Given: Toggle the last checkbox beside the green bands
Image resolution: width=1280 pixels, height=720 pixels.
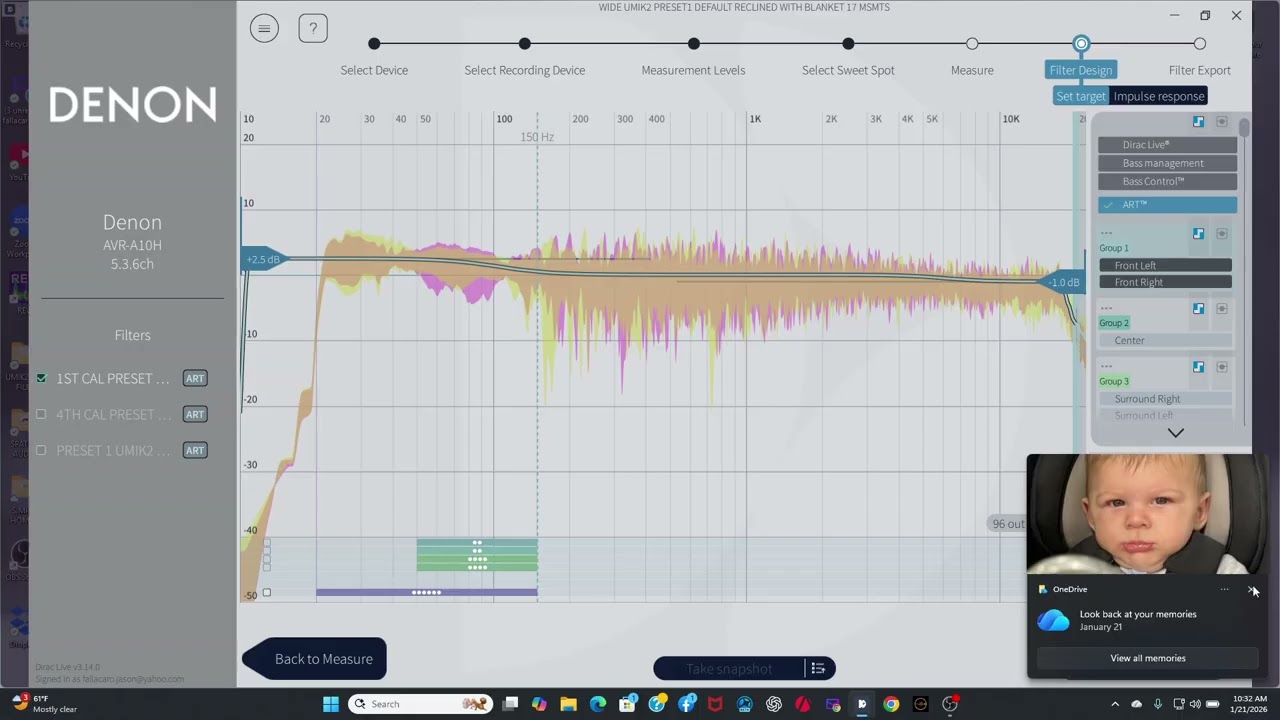Looking at the screenshot, I should (x=267, y=567).
